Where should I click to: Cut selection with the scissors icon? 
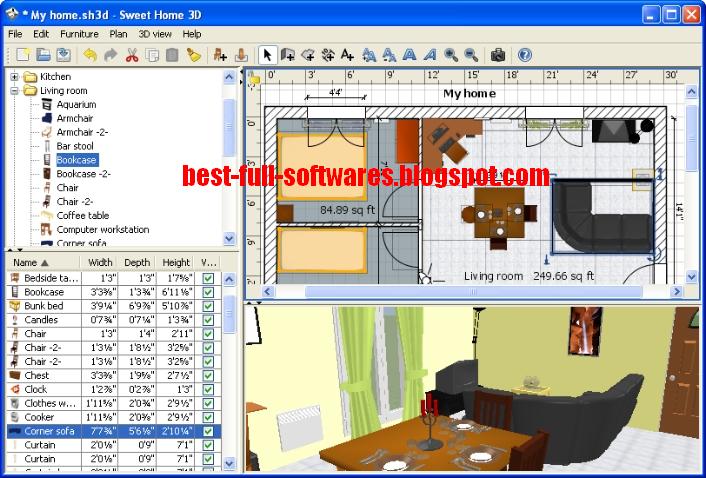[x=131, y=55]
